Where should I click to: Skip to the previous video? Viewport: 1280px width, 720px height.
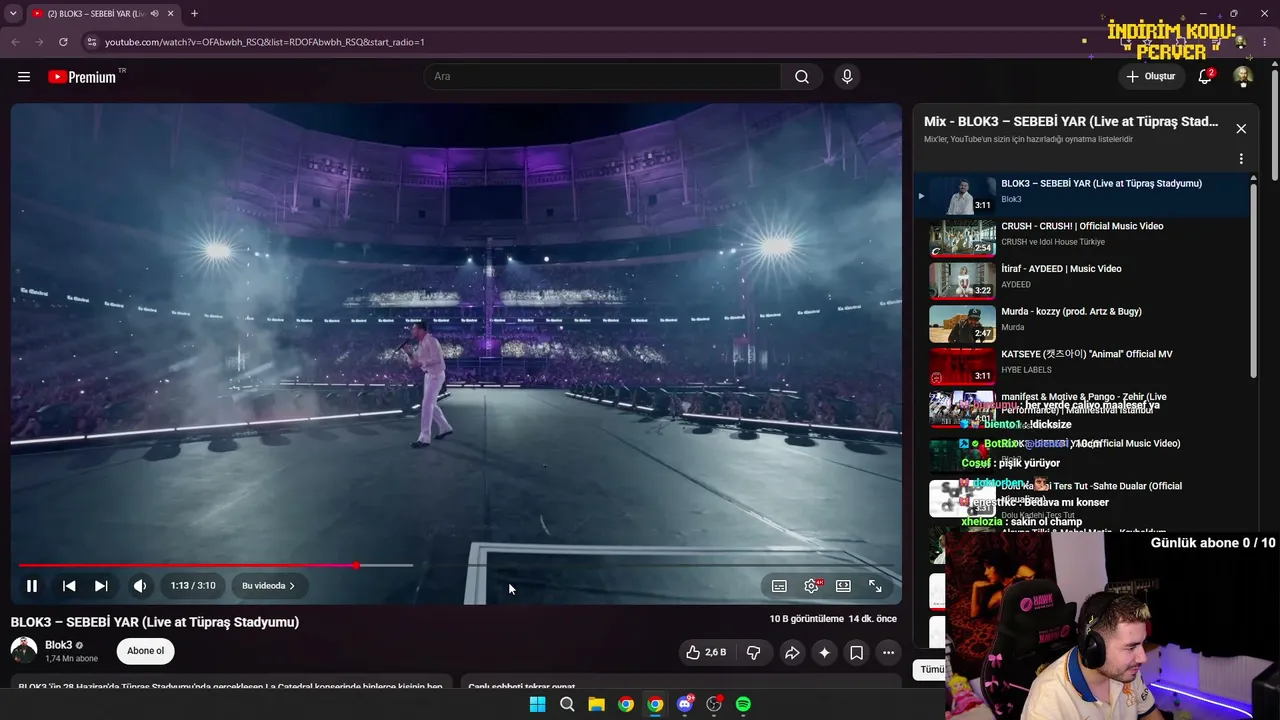click(x=69, y=586)
